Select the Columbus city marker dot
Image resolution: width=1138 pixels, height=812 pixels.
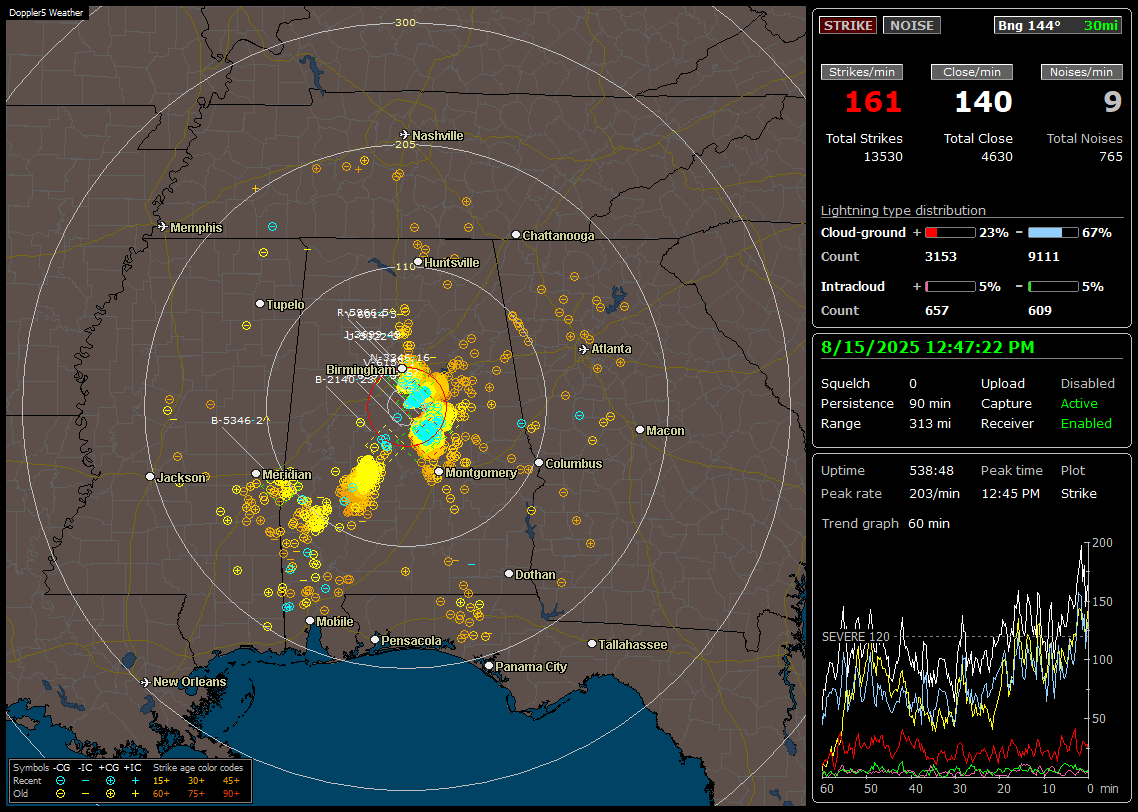tap(539, 463)
